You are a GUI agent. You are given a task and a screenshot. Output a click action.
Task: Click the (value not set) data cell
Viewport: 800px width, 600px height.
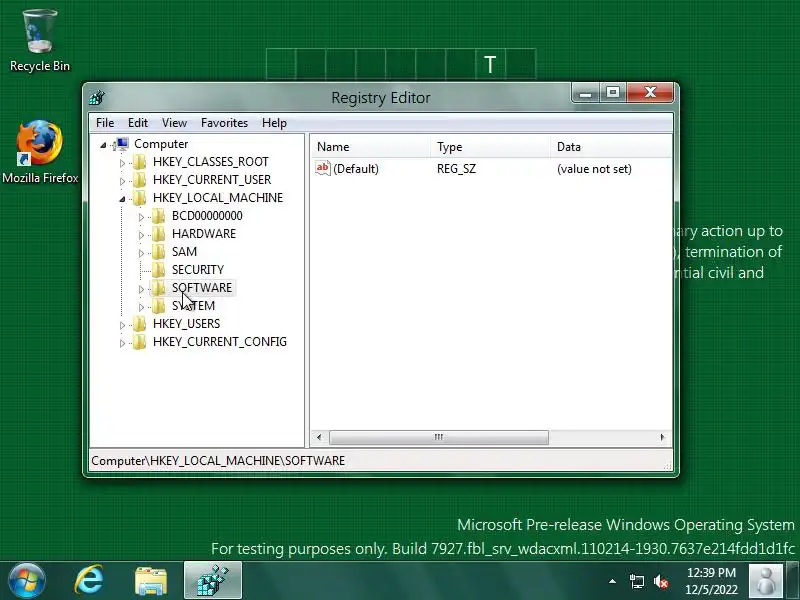click(594, 169)
